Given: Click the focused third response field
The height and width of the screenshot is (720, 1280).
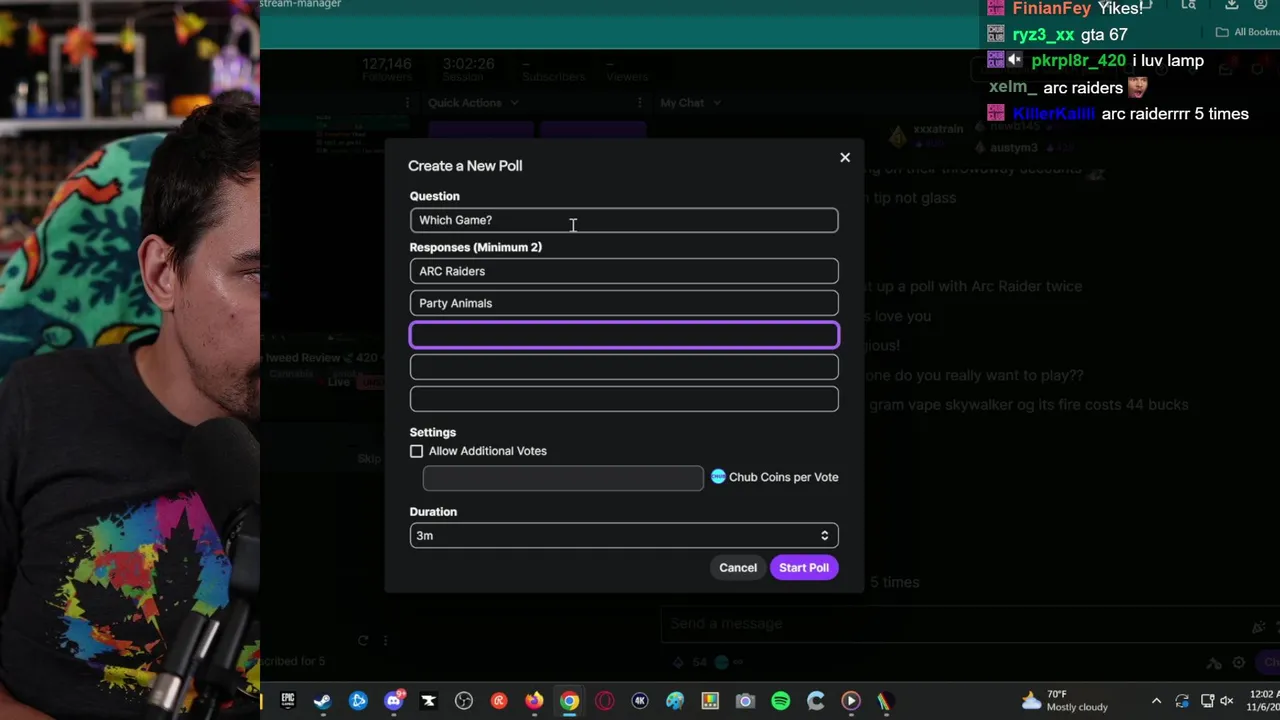Looking at the screenshot, I should (x=624, y=335).
